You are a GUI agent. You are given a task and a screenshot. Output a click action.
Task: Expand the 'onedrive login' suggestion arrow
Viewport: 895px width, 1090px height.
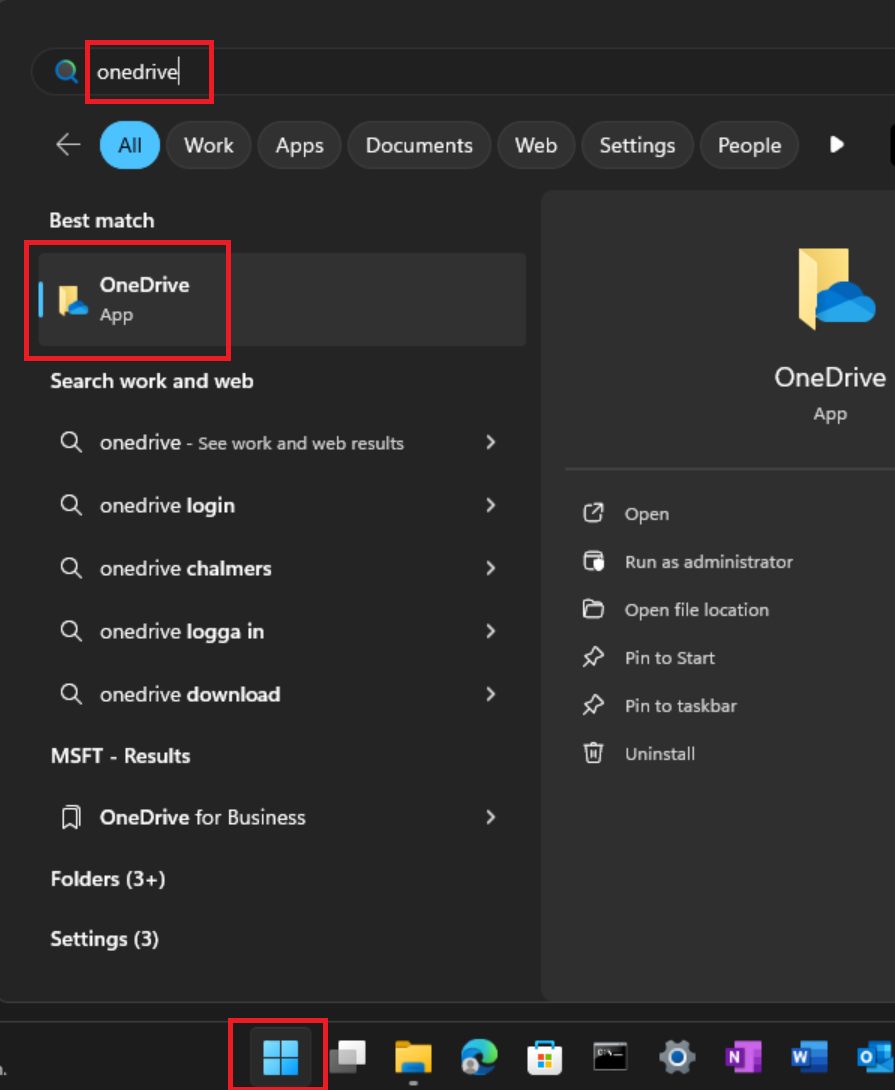tap(490, 505)
